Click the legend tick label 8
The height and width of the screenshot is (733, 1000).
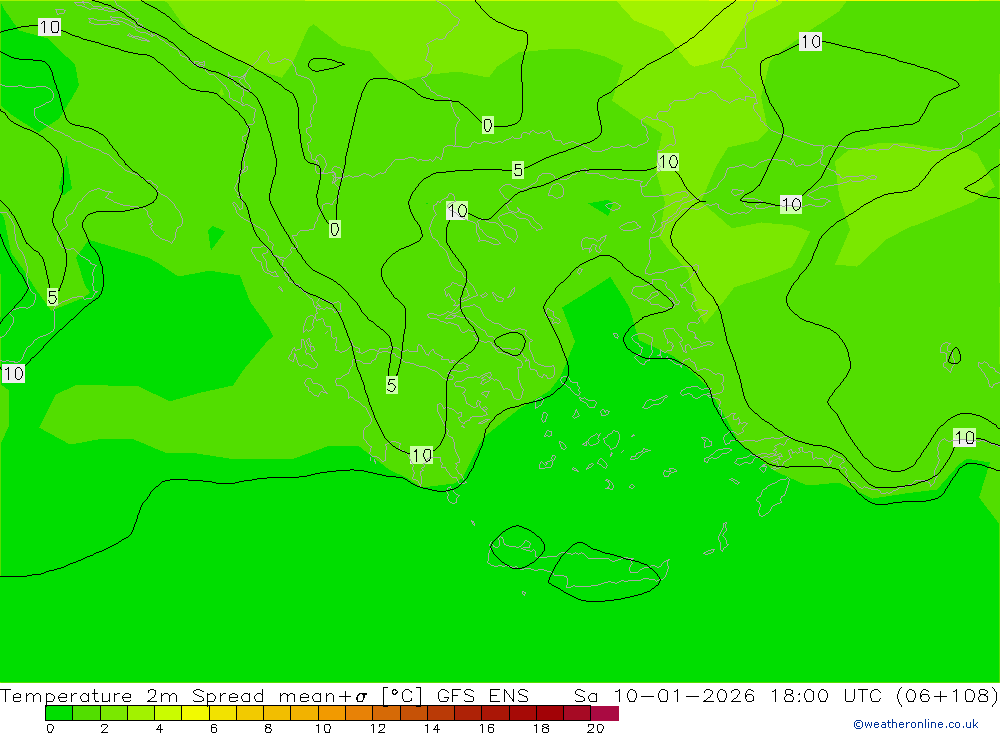coord(268,728)
